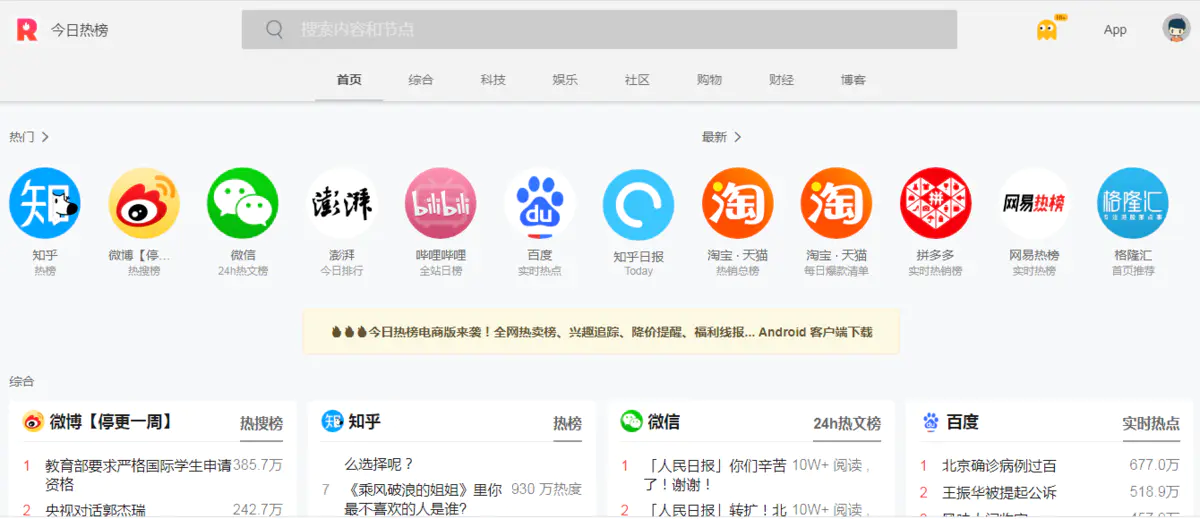Open 《乘风破浪的姐姐》里你最不喜欢的人是谁 question
The height and width of the screenshot is (519, 1200).
pyautogui.click(x=423, y=499)
